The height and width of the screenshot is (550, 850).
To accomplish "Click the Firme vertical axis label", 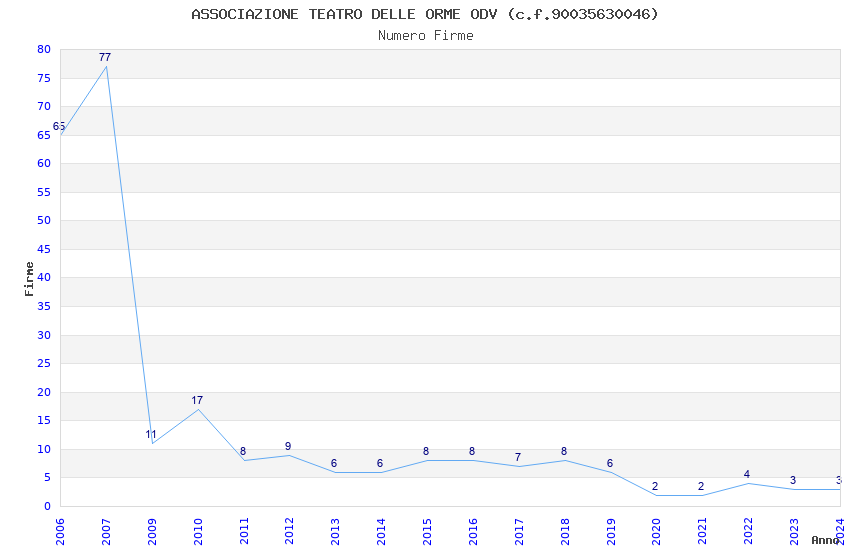I will pos(29,278).
